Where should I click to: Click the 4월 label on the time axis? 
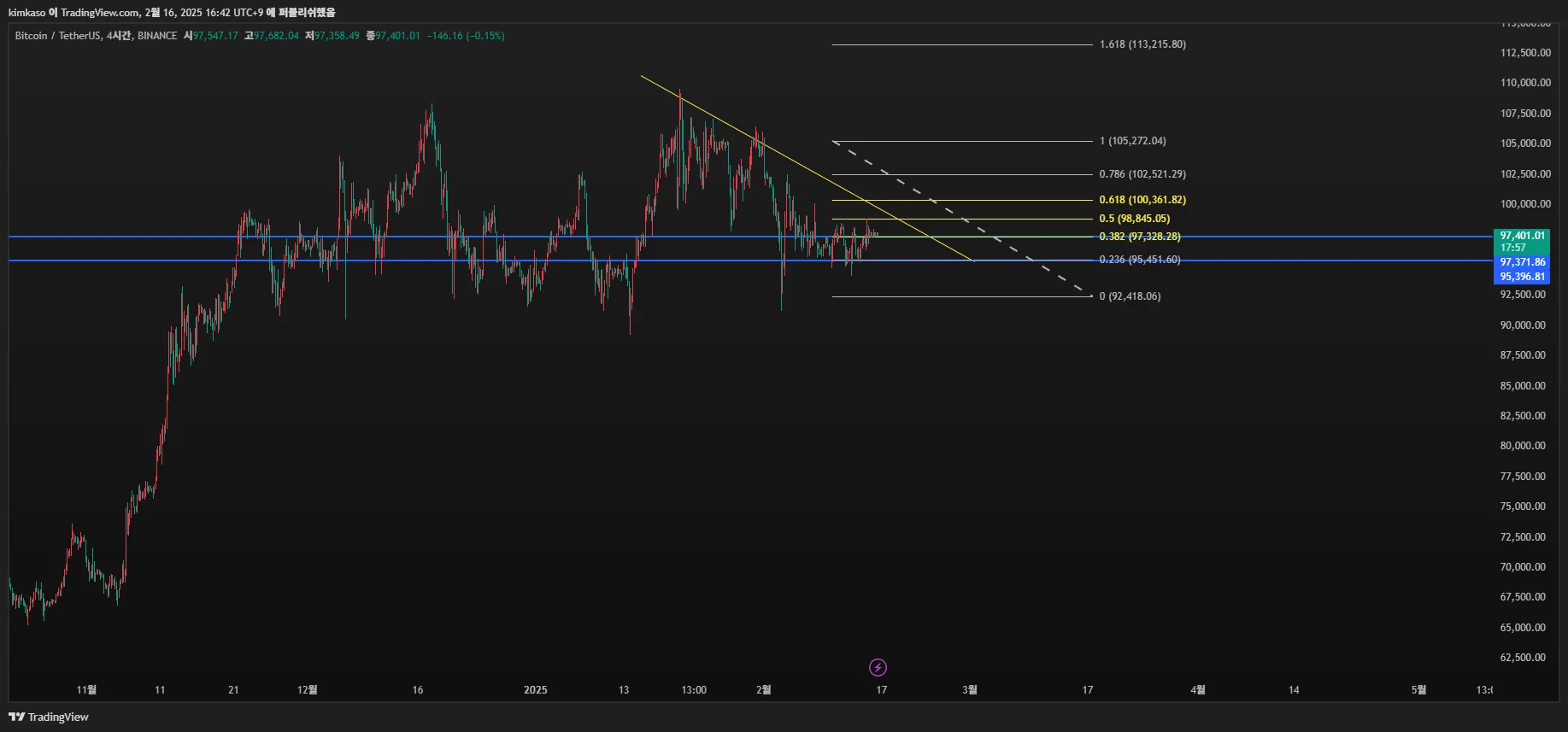1198,690
